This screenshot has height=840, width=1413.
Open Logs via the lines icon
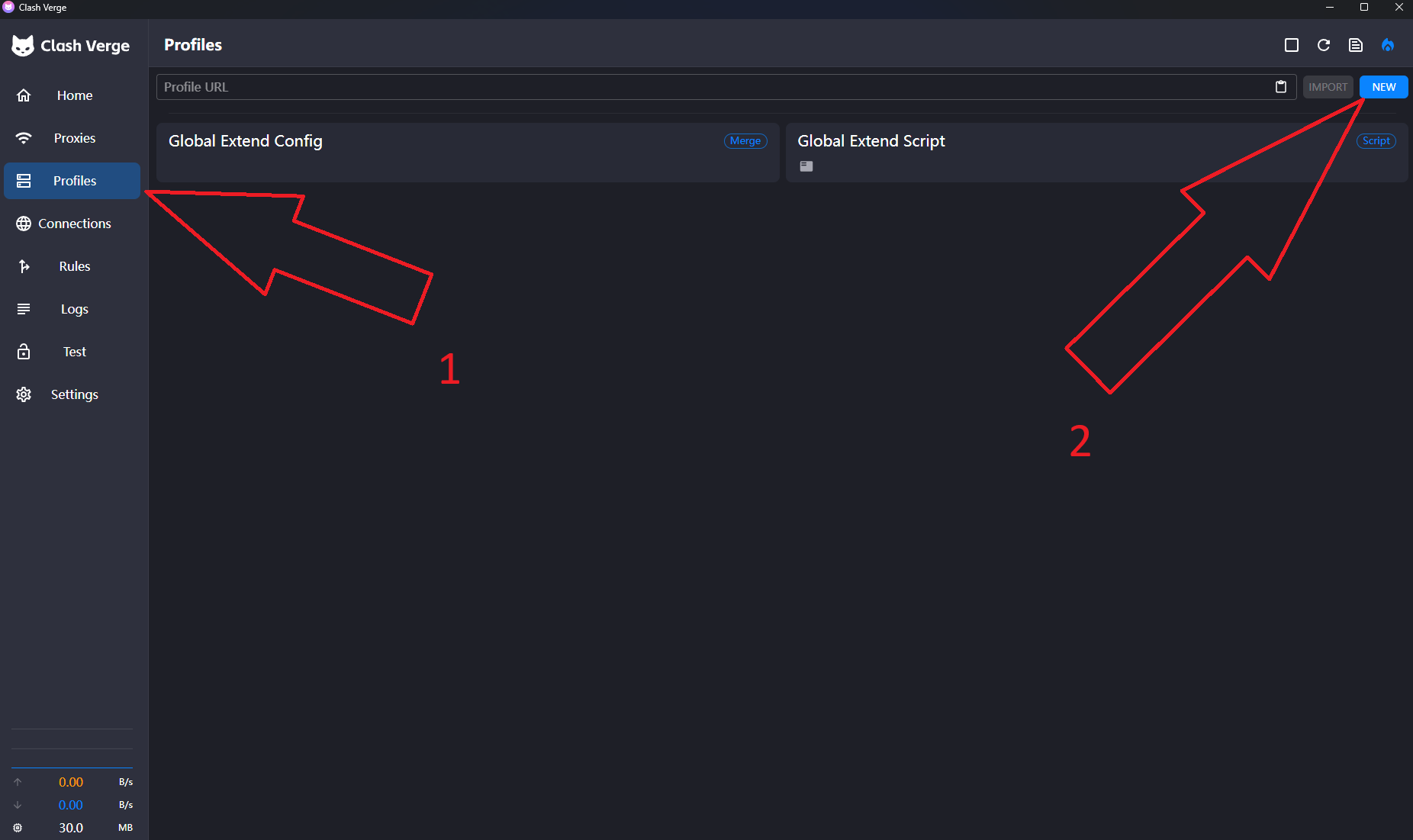pyautogui.click(x=24, y=309)
